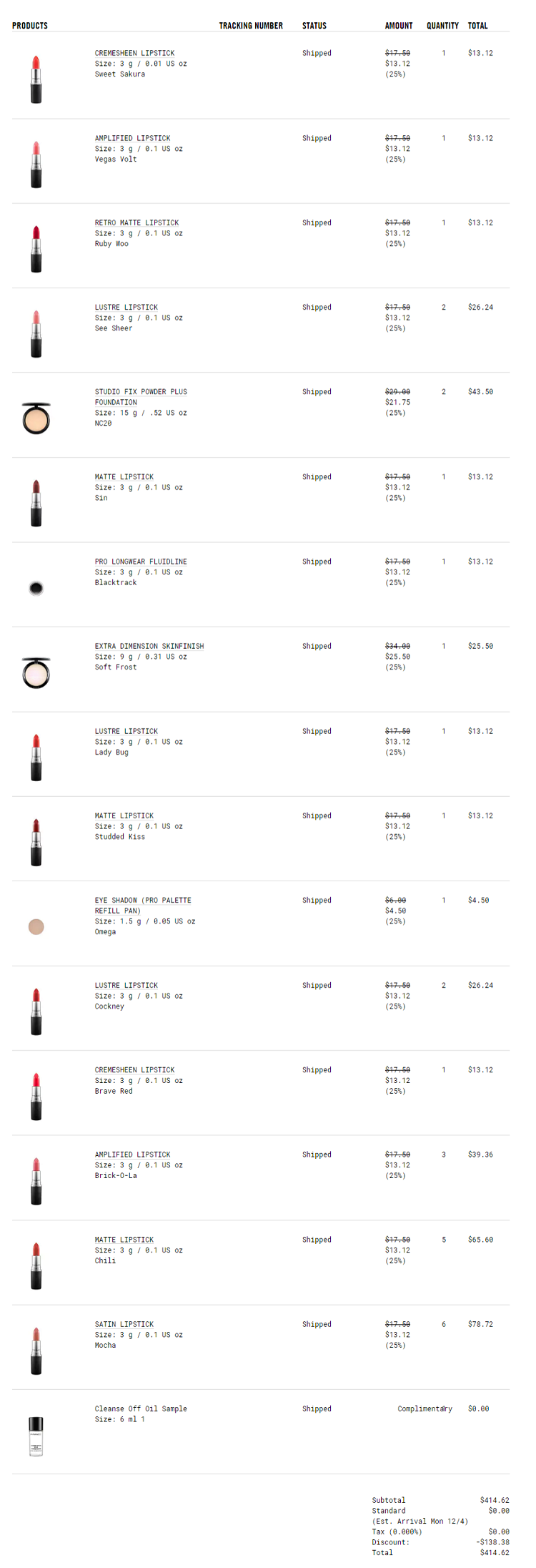The height and width of the screenshot is (1568, 536).
Task: Open the Lustre Lipstick Cockney link
Action: (x=126, y=985)
